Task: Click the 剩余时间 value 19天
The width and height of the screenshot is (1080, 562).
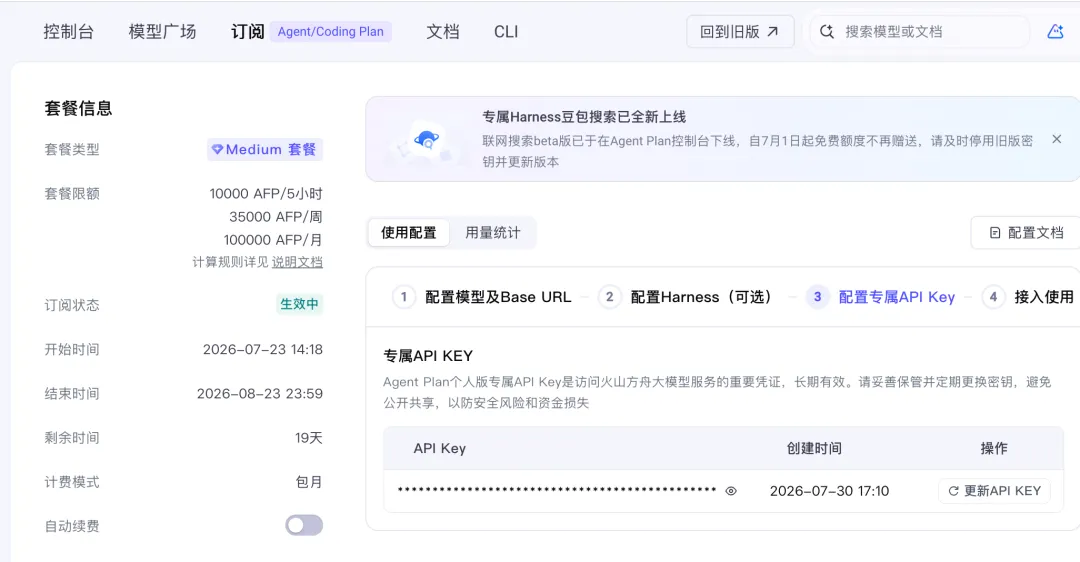Action: coord(309,437)
